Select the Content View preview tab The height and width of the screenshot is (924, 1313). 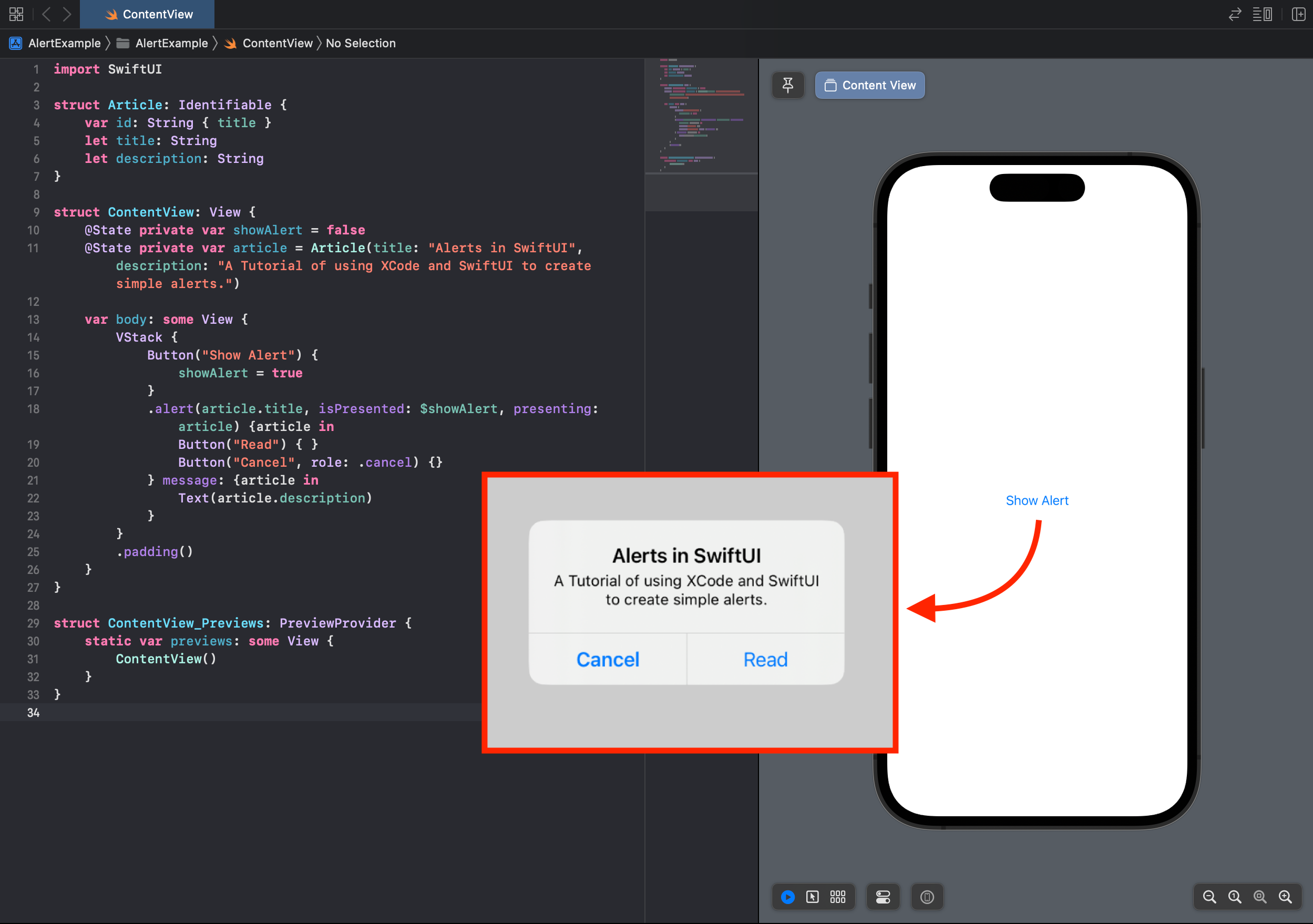point(869,85)
